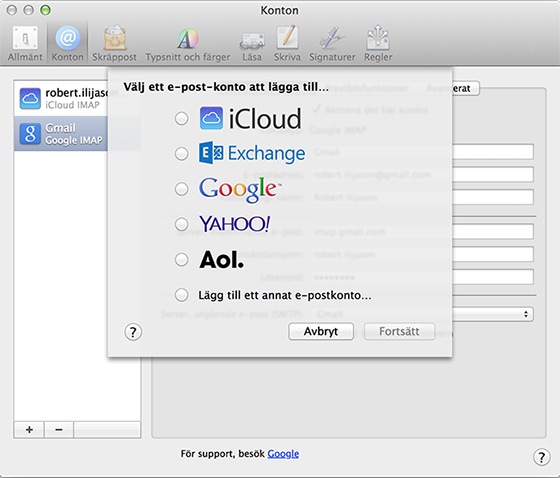Choose the Exchange radio button

point(181,154)
